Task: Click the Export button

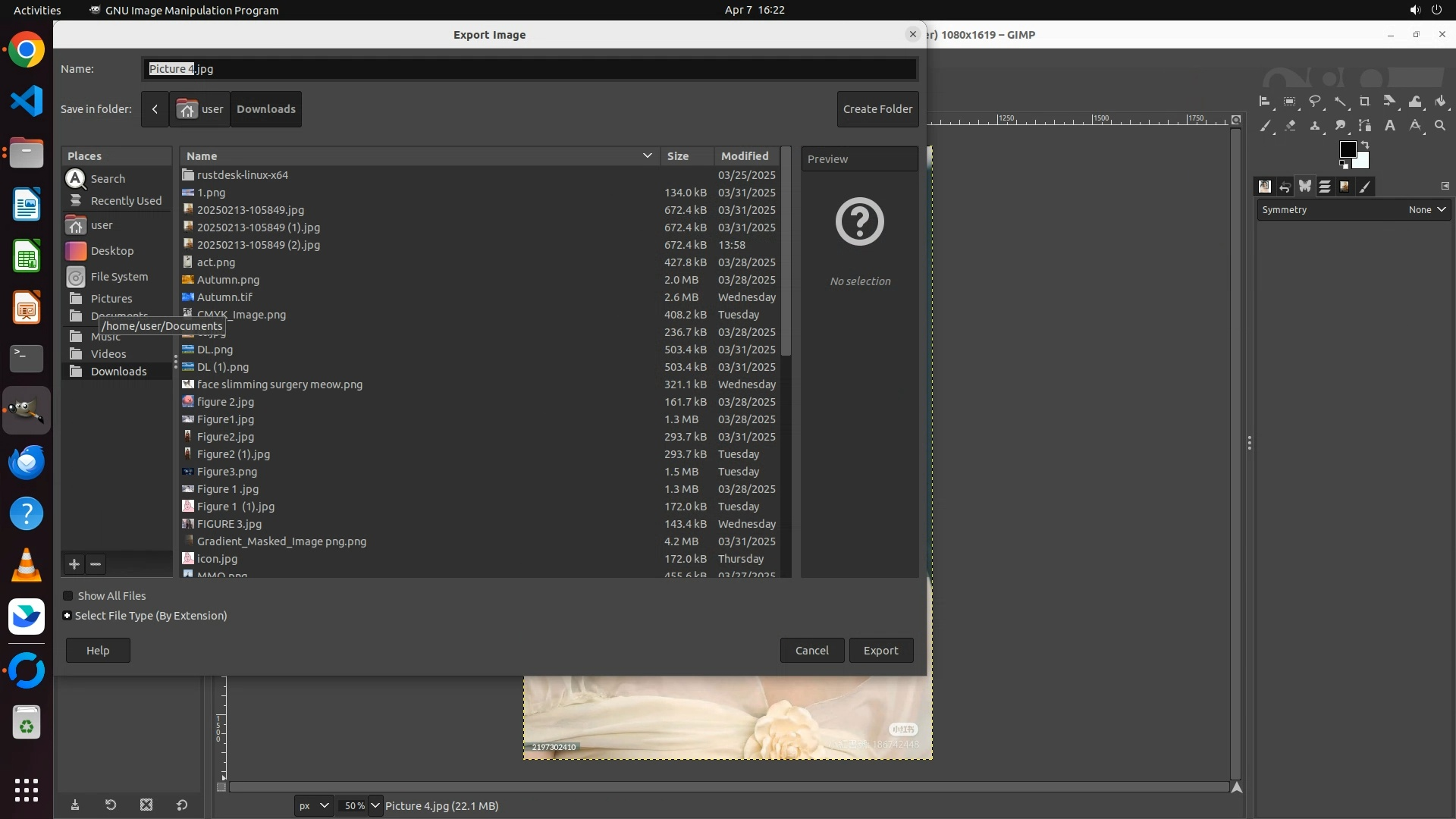Action: pyautogui.click(x=880, y=651)
